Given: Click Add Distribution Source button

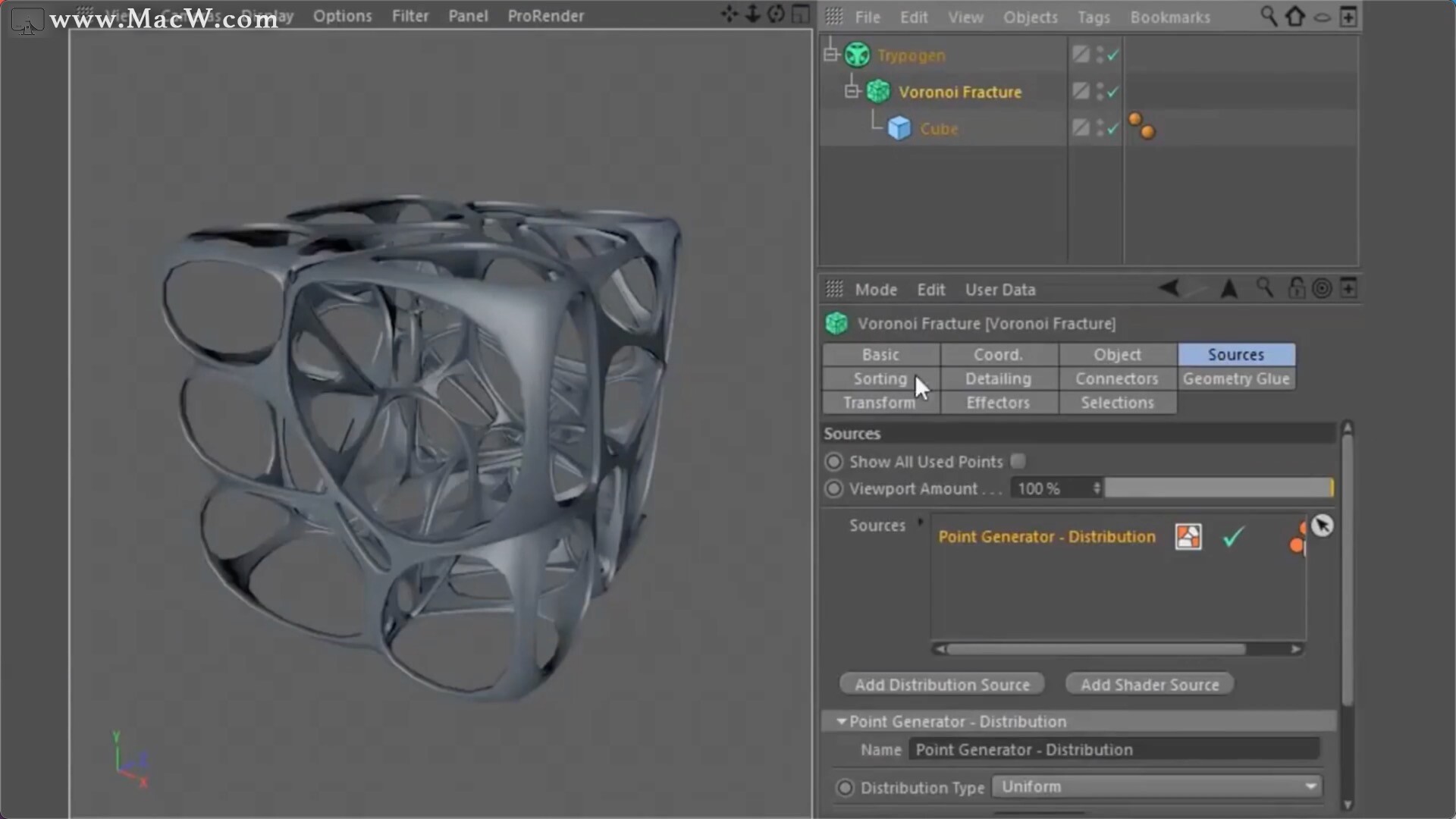Looking at the screenshot, I should [941, 683].
